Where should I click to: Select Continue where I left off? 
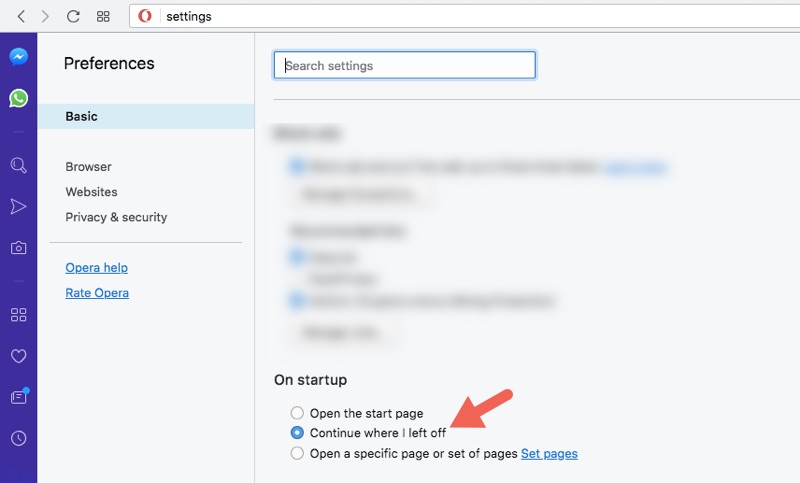pyautogui.click(x=297, y=433)
